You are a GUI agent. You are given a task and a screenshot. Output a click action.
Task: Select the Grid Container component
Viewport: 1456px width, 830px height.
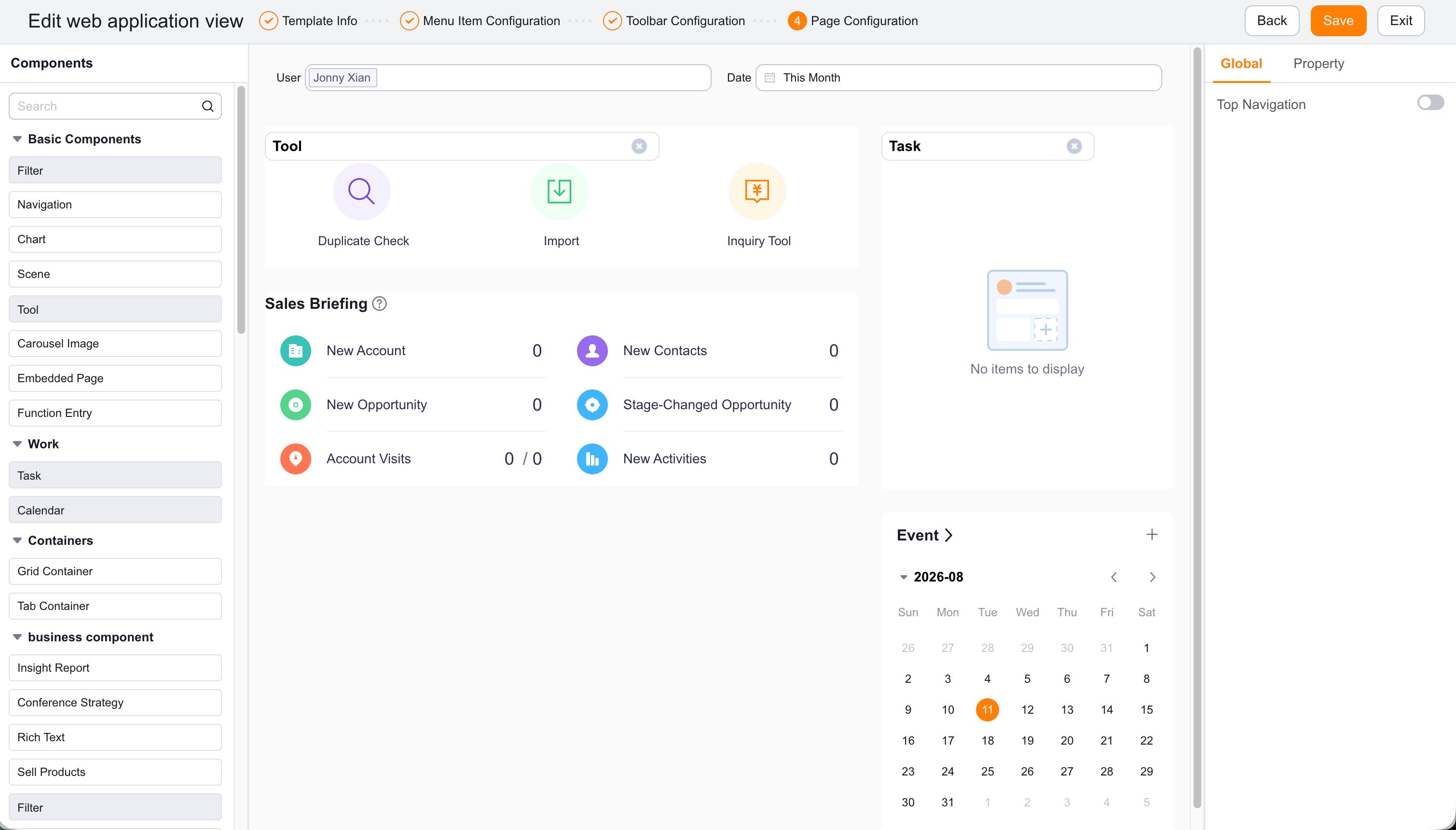pyautogui.click(x=115, y=571)
